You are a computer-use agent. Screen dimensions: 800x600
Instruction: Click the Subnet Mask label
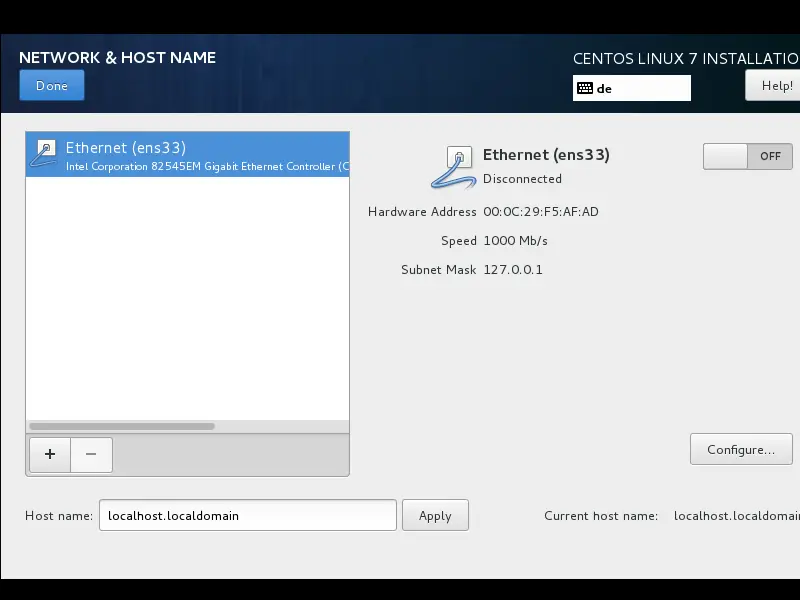click(x=438, y=270)
